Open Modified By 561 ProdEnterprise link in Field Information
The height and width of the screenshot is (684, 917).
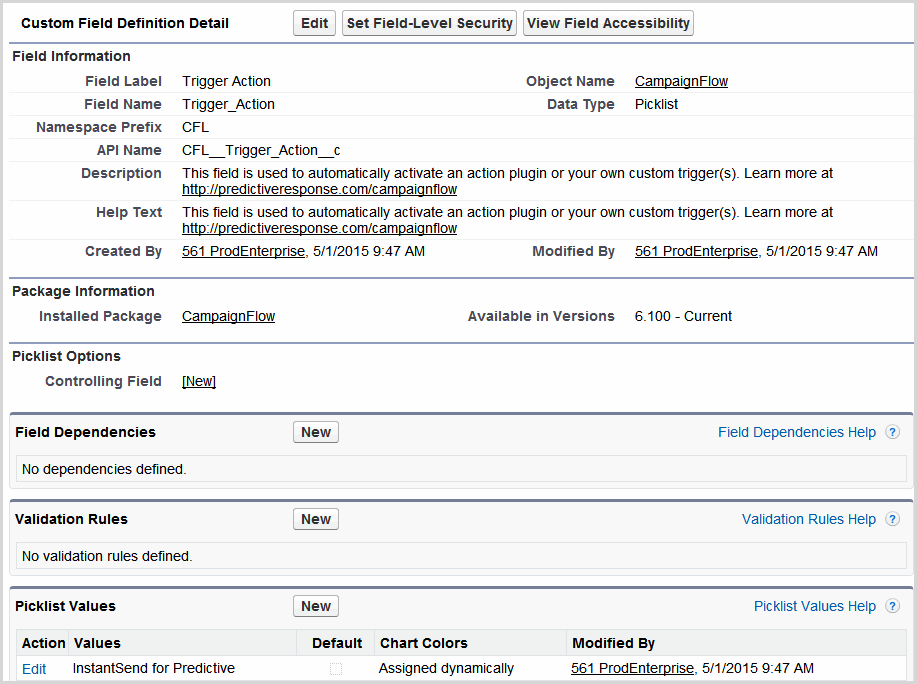696,251
